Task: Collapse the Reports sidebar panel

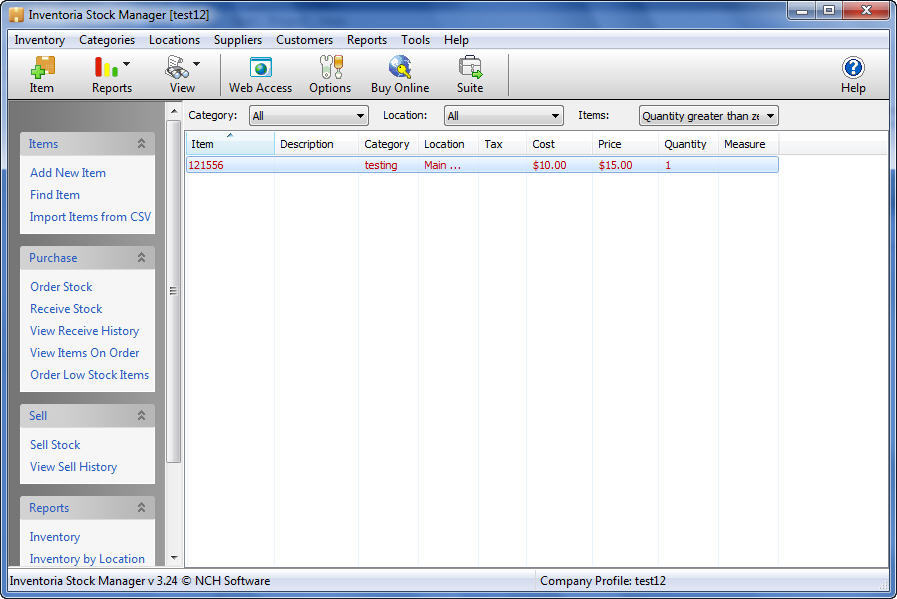Action: [x=141, y=507]
